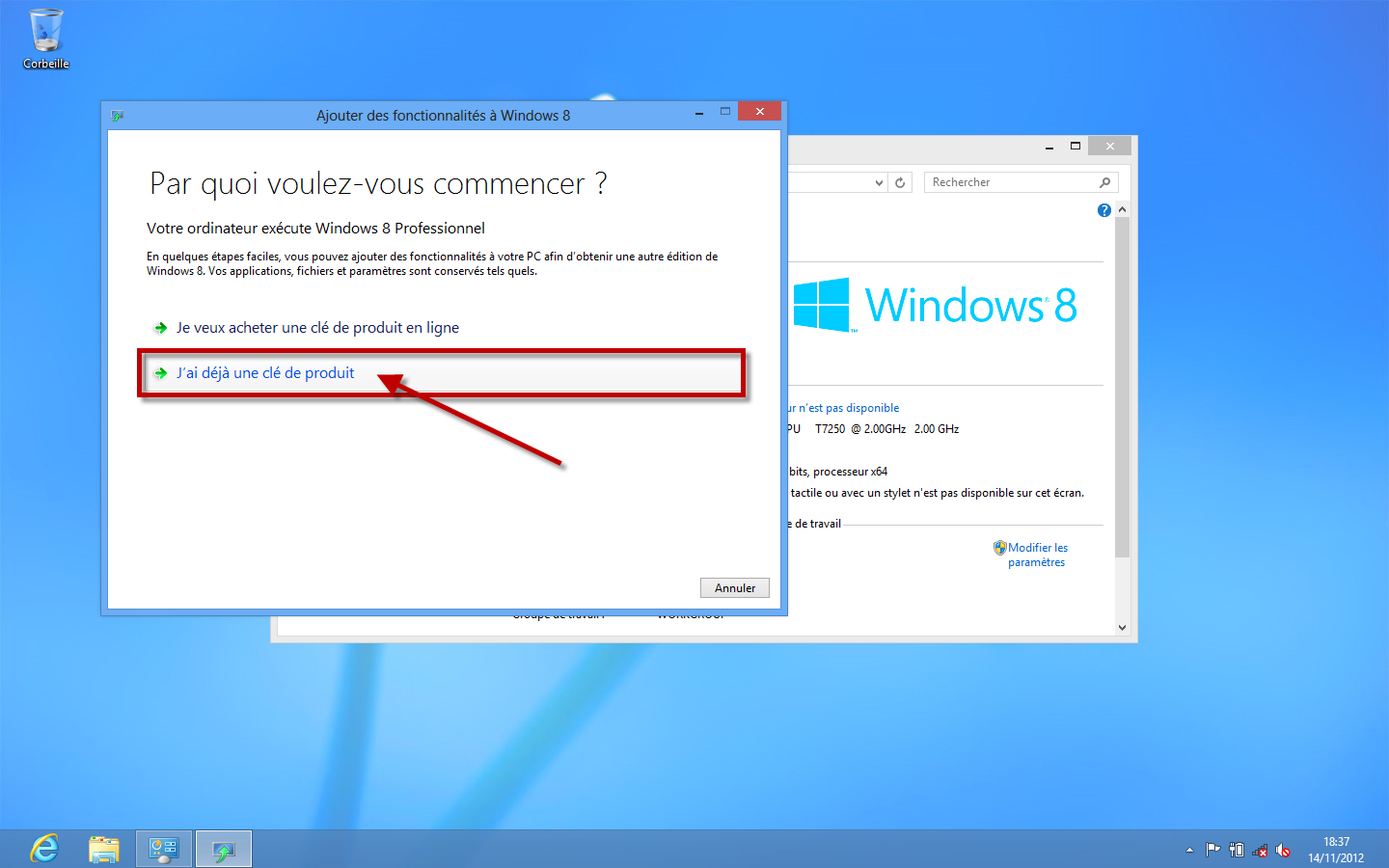Click the System window vertical scrollbar thumb
This screenshot has width=1389, height=868.
(1122, 387)
